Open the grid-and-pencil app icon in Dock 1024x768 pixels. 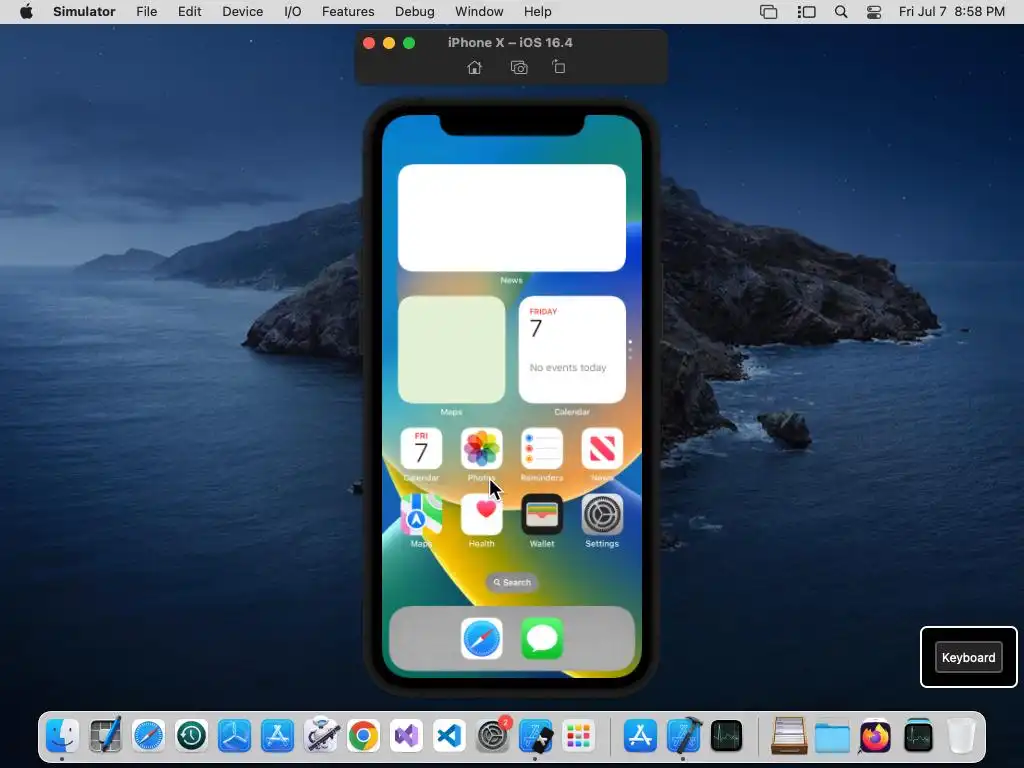[105, 736]
